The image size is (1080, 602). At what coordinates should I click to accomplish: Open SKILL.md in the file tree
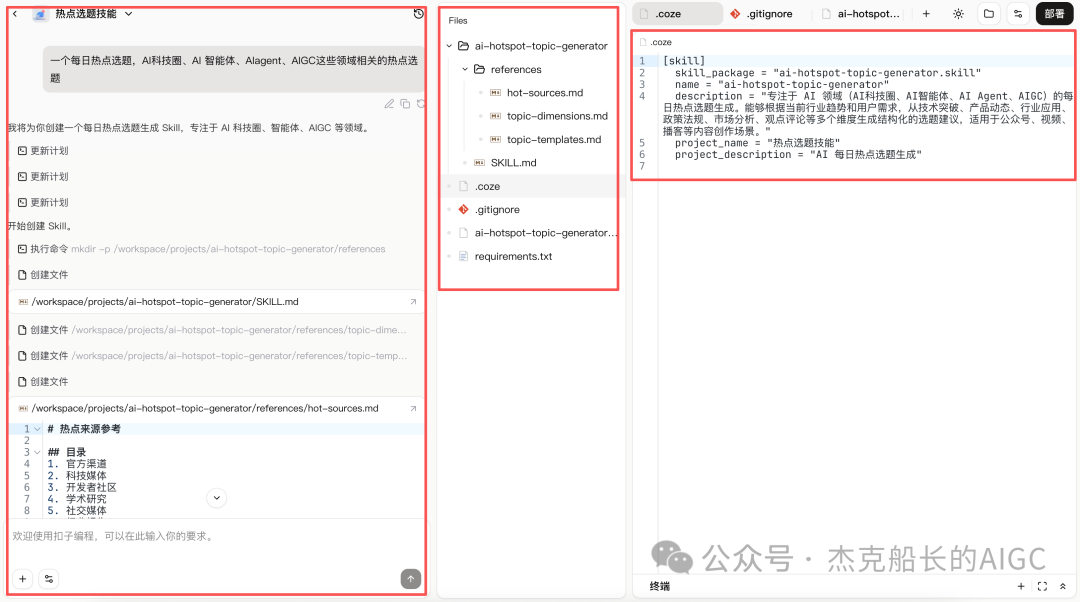click(513, 163)
